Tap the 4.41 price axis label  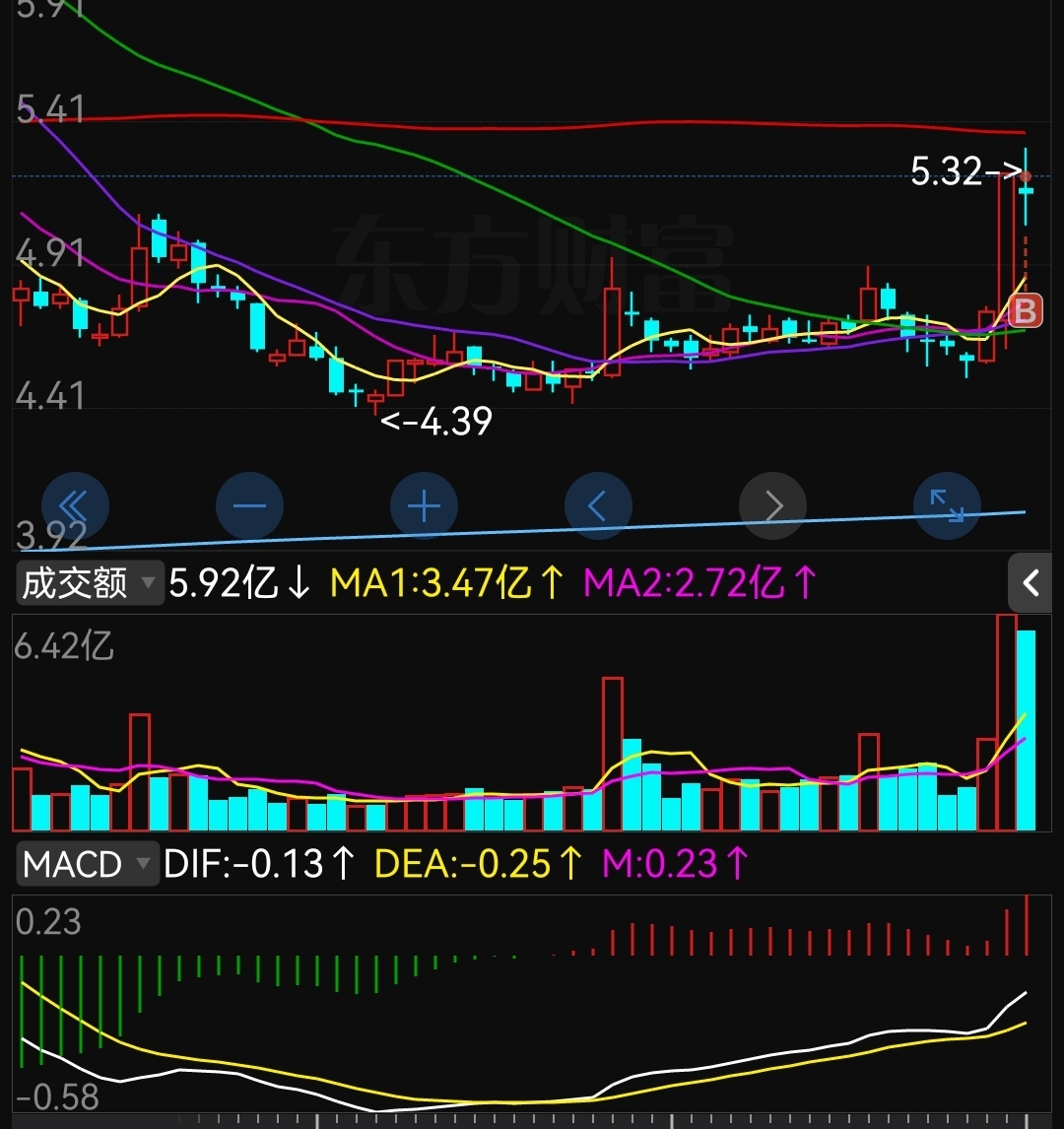(49, 396)
